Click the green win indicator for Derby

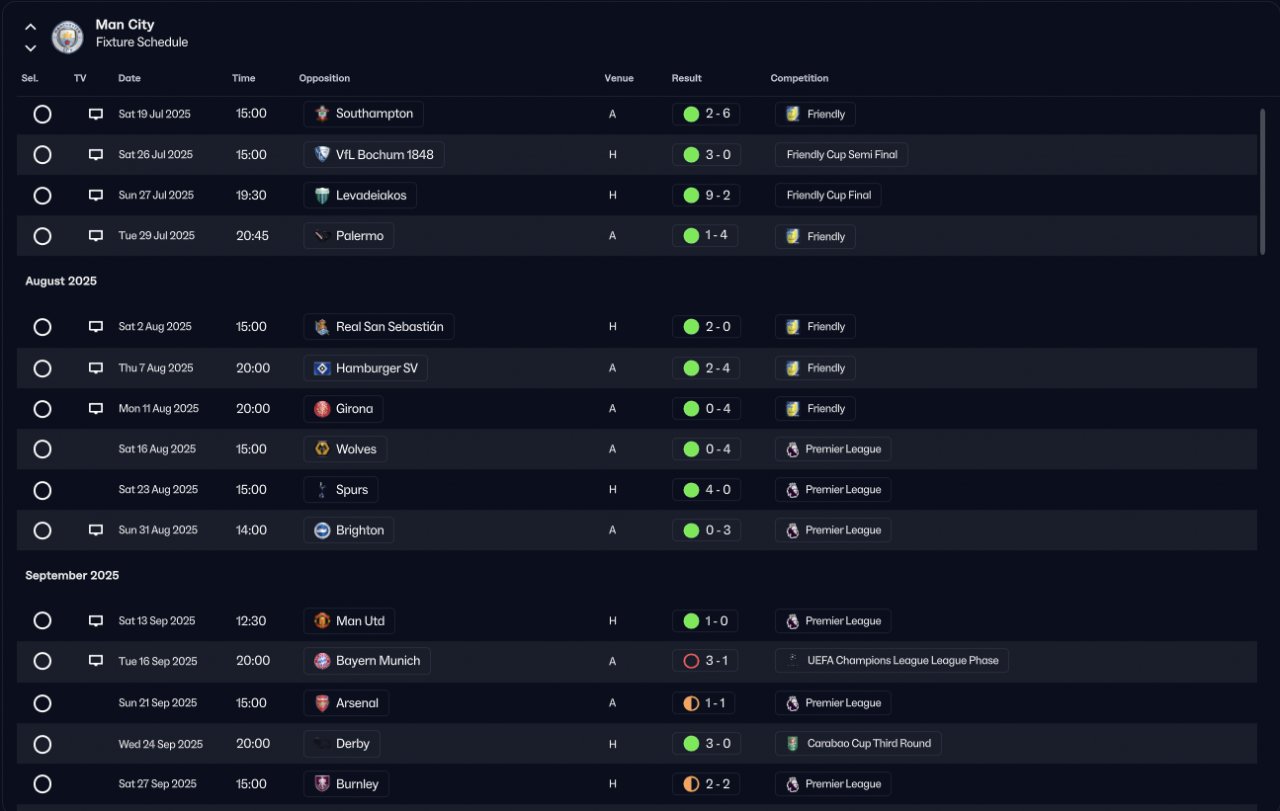click(x=691, y=744)
